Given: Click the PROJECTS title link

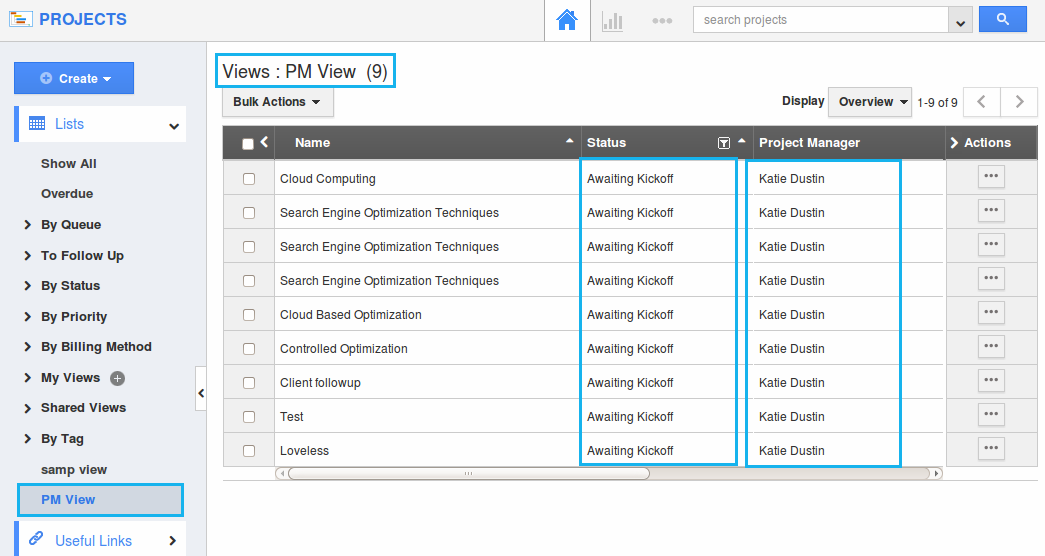Looking at the screenshot, I should [x=83, y=19].
